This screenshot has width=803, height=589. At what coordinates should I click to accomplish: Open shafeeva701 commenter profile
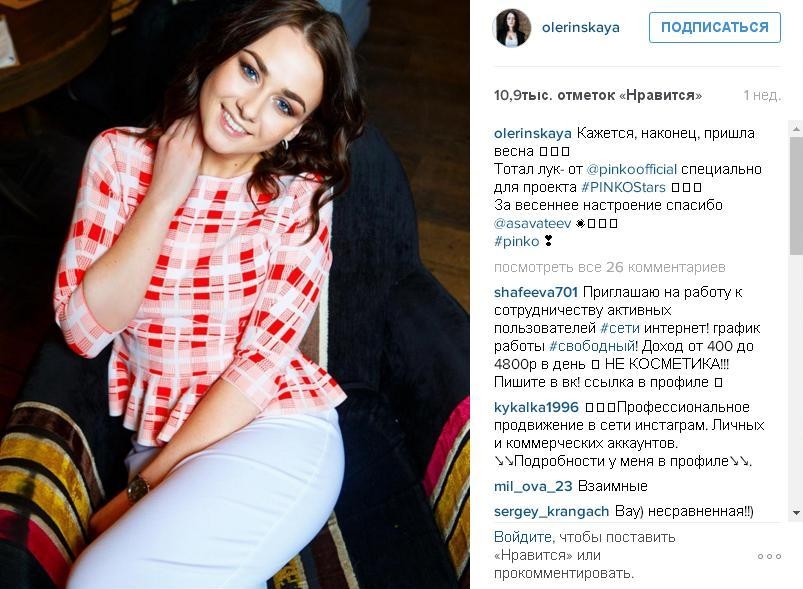536,292
